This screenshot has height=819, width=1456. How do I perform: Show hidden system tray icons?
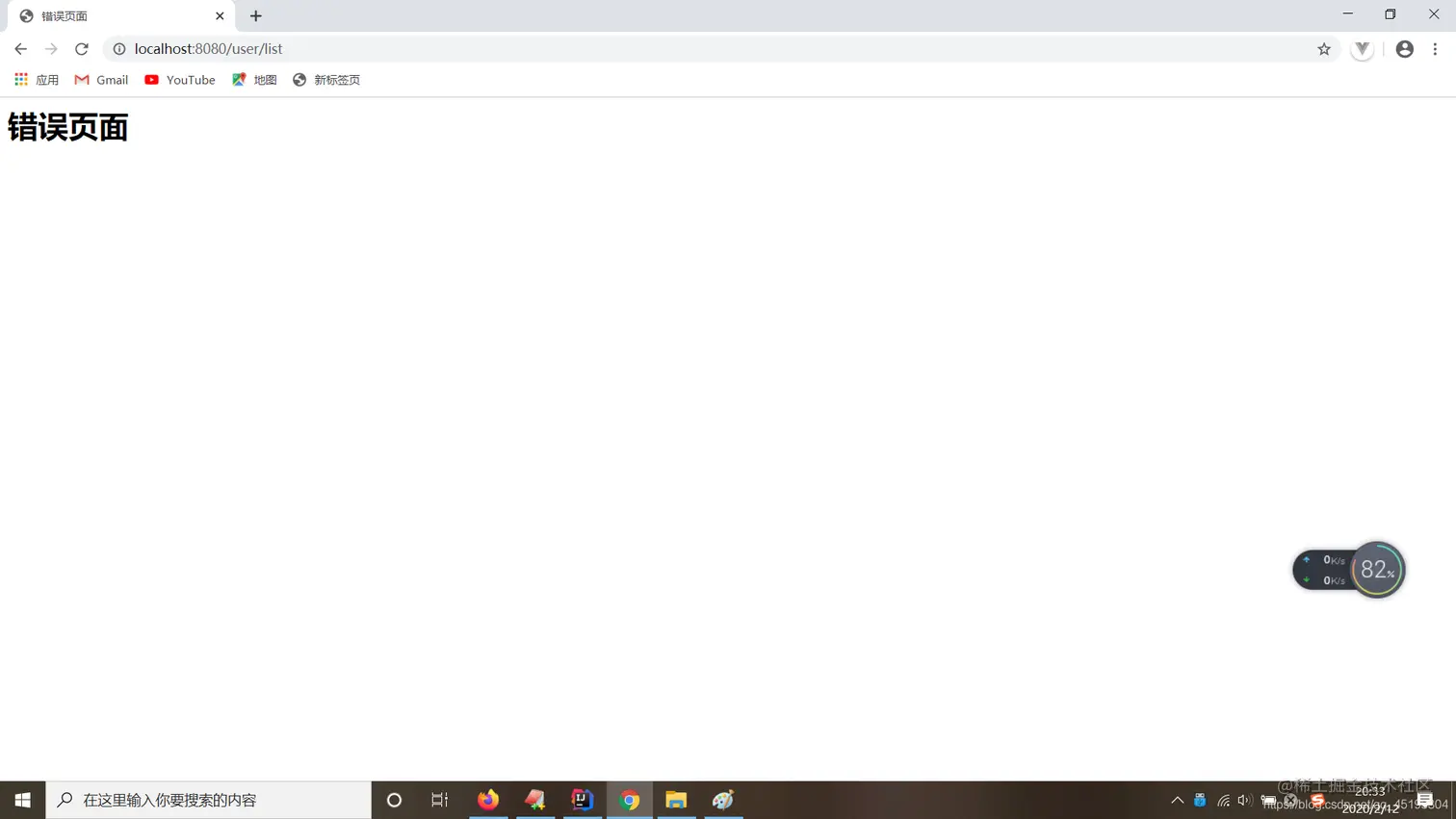1177,800
